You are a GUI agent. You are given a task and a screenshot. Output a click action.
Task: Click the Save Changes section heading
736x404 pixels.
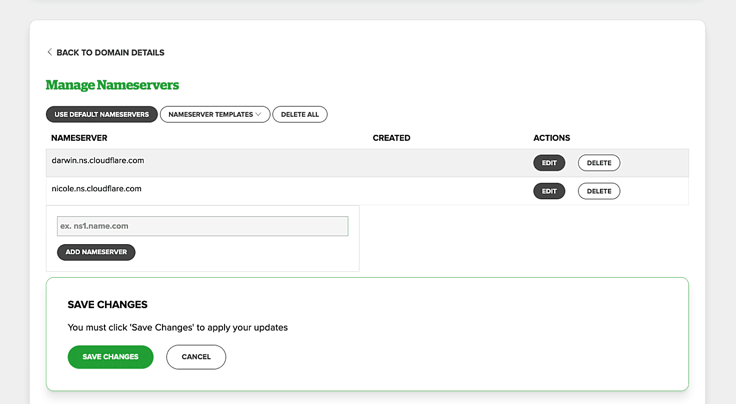107,305
